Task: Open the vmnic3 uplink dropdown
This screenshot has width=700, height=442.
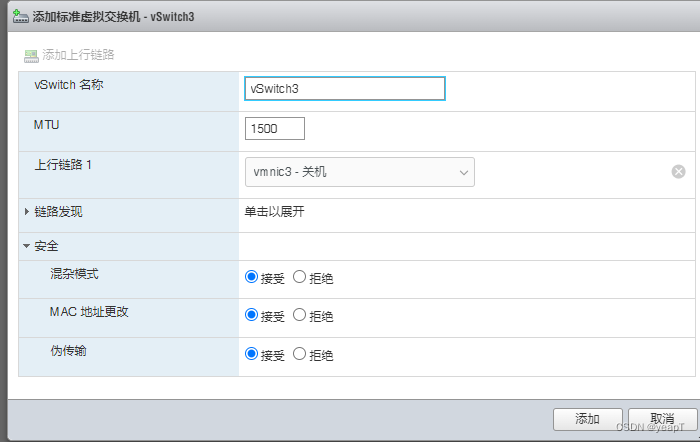Action: [x=359, y=172]
